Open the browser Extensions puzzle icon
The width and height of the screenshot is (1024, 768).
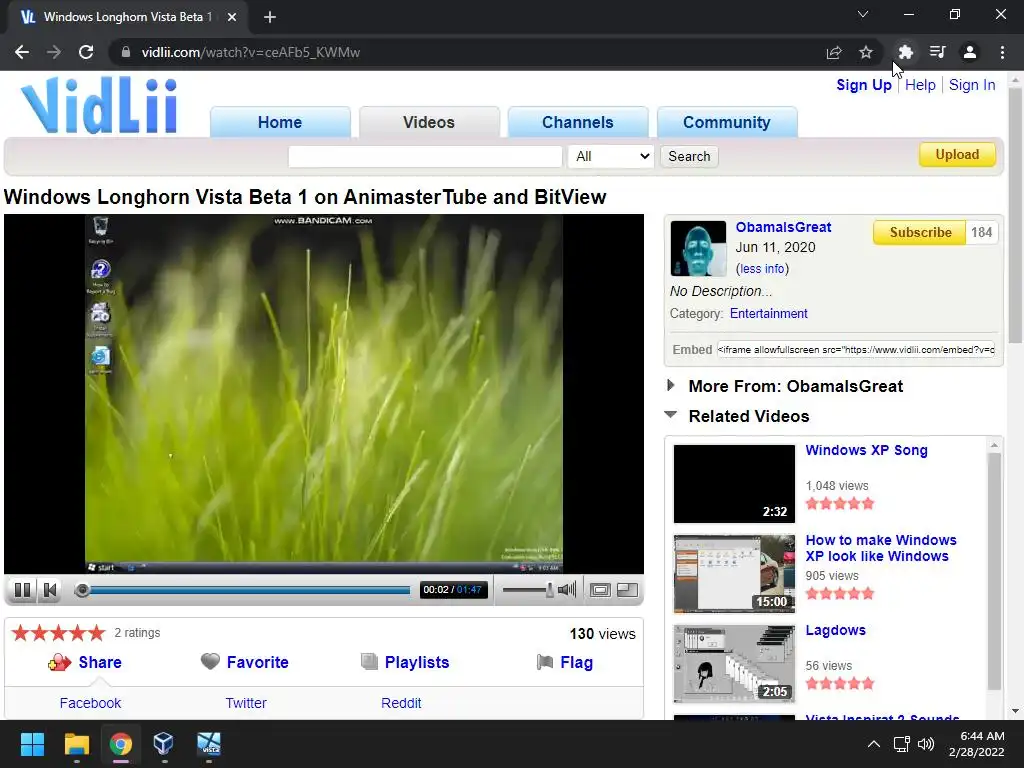(x=905, y=52)
